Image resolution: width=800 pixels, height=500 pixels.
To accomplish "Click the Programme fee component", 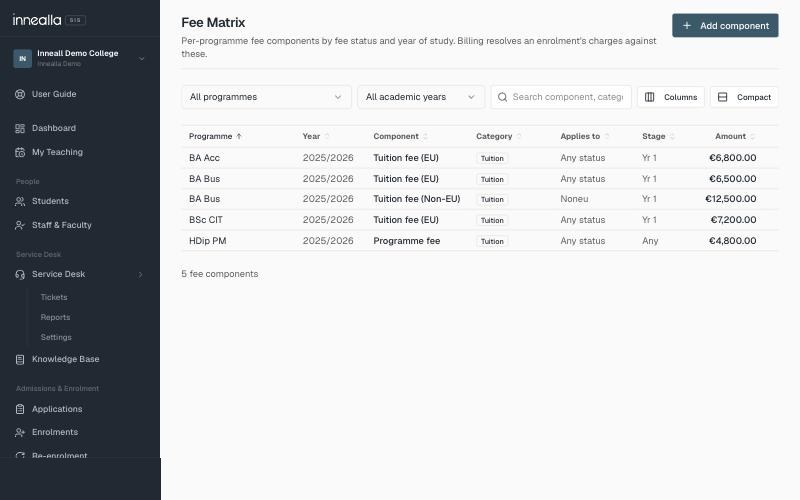I will [407, 241].
